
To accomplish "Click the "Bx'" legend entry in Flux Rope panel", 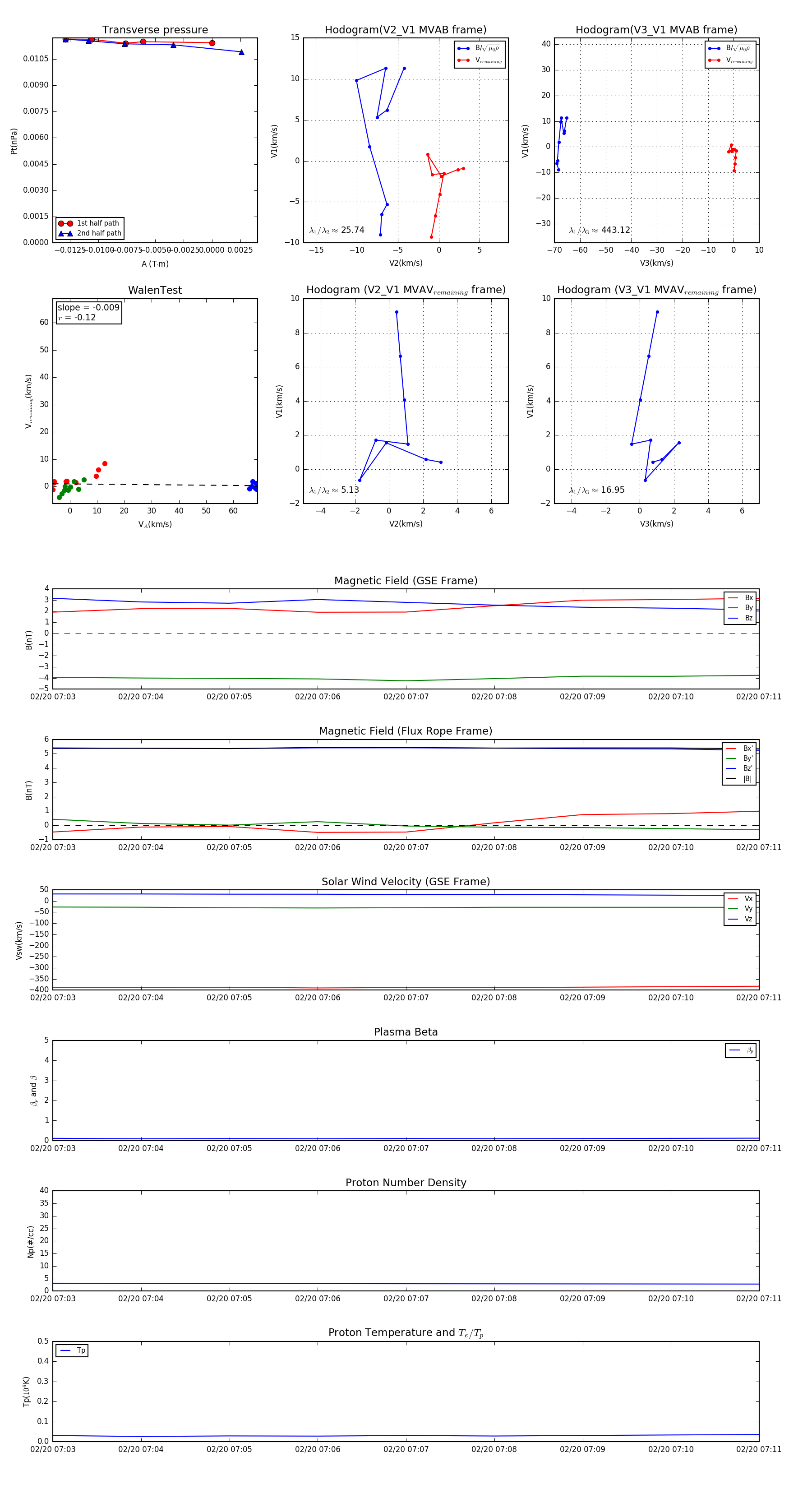I will pyautogui.click(x=739, y=749).
